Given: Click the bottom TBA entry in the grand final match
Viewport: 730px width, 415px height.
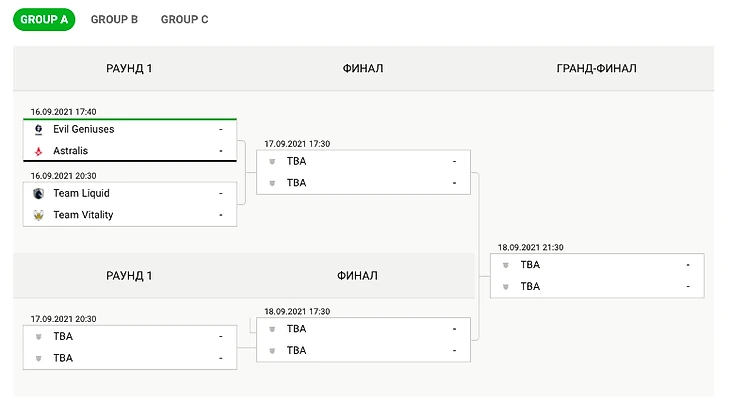Looking at the screenshot, I should [x=530, y=286].
